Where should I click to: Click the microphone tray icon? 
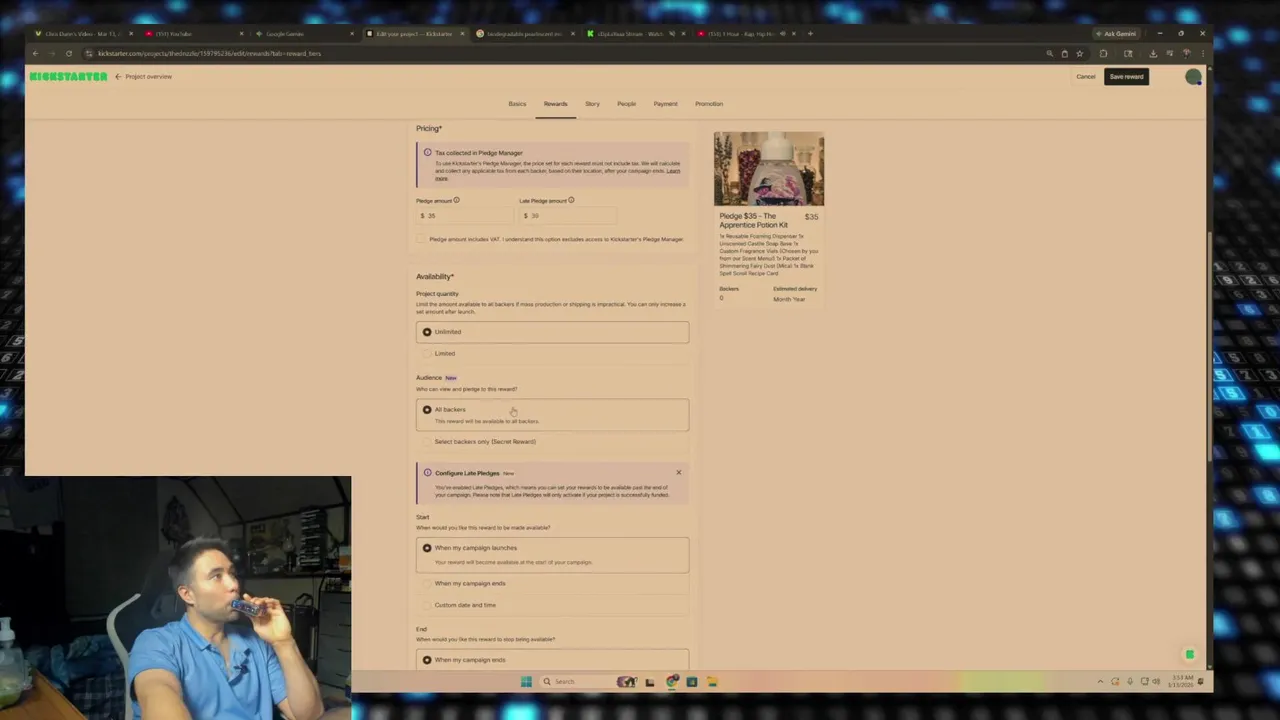1130,682
